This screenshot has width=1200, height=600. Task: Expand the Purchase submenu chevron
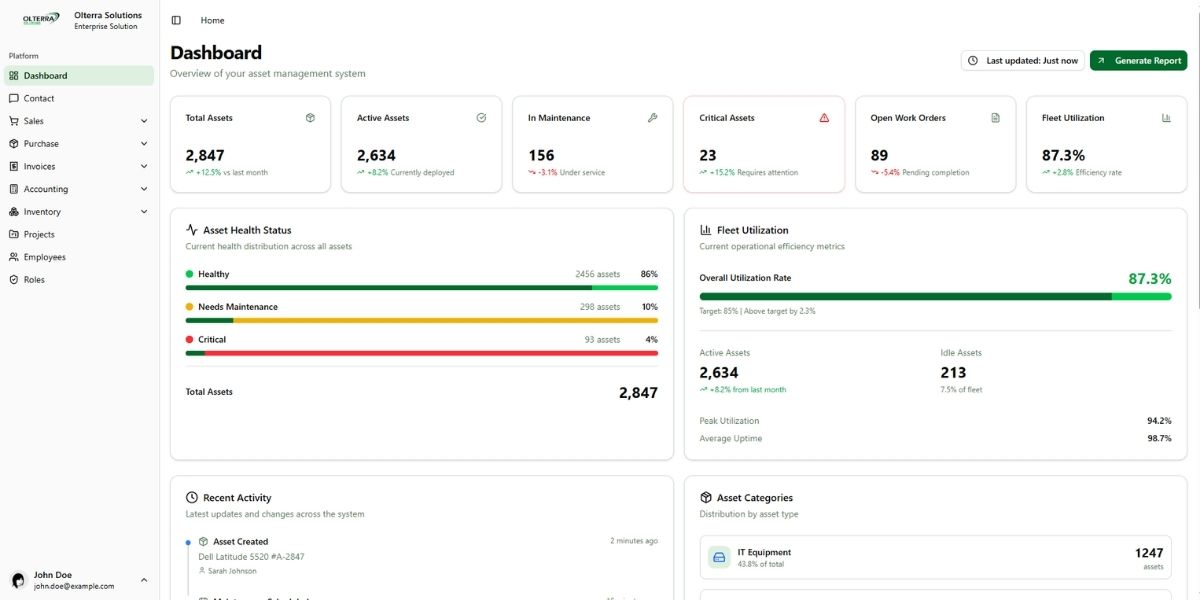coord(144,144)
